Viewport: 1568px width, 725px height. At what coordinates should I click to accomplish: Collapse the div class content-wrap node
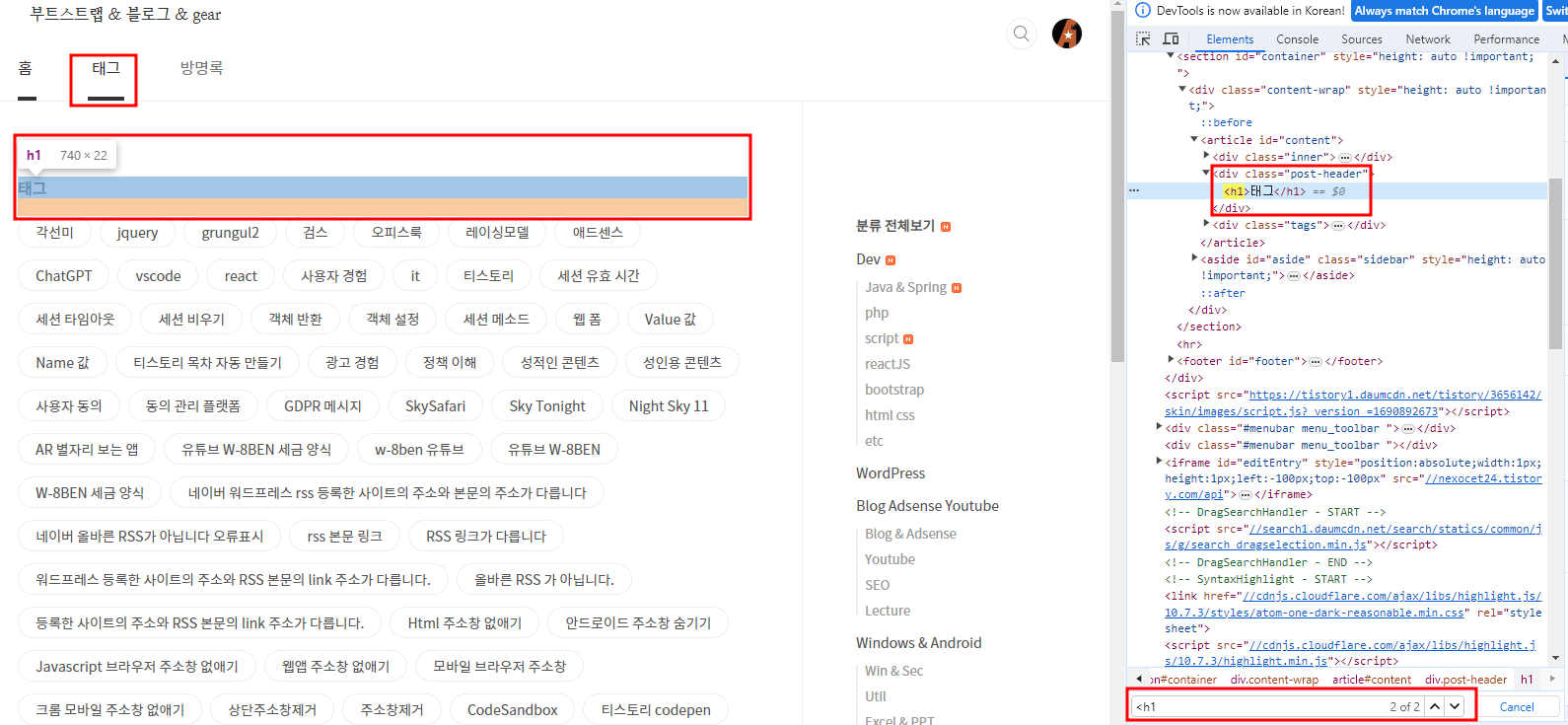(1182, 89)
